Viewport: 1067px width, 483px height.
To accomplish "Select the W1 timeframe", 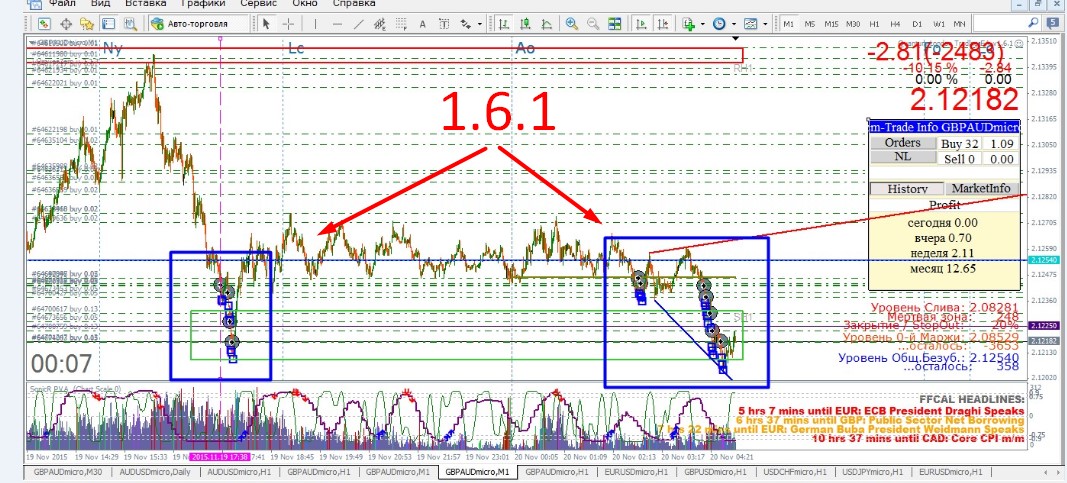I will [x=938, y=24].
